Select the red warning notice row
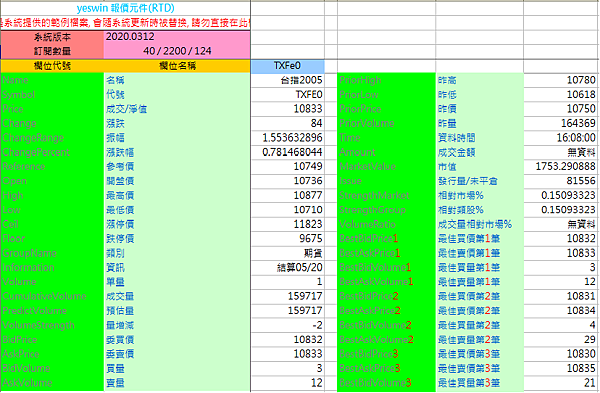 pos(126,23)
